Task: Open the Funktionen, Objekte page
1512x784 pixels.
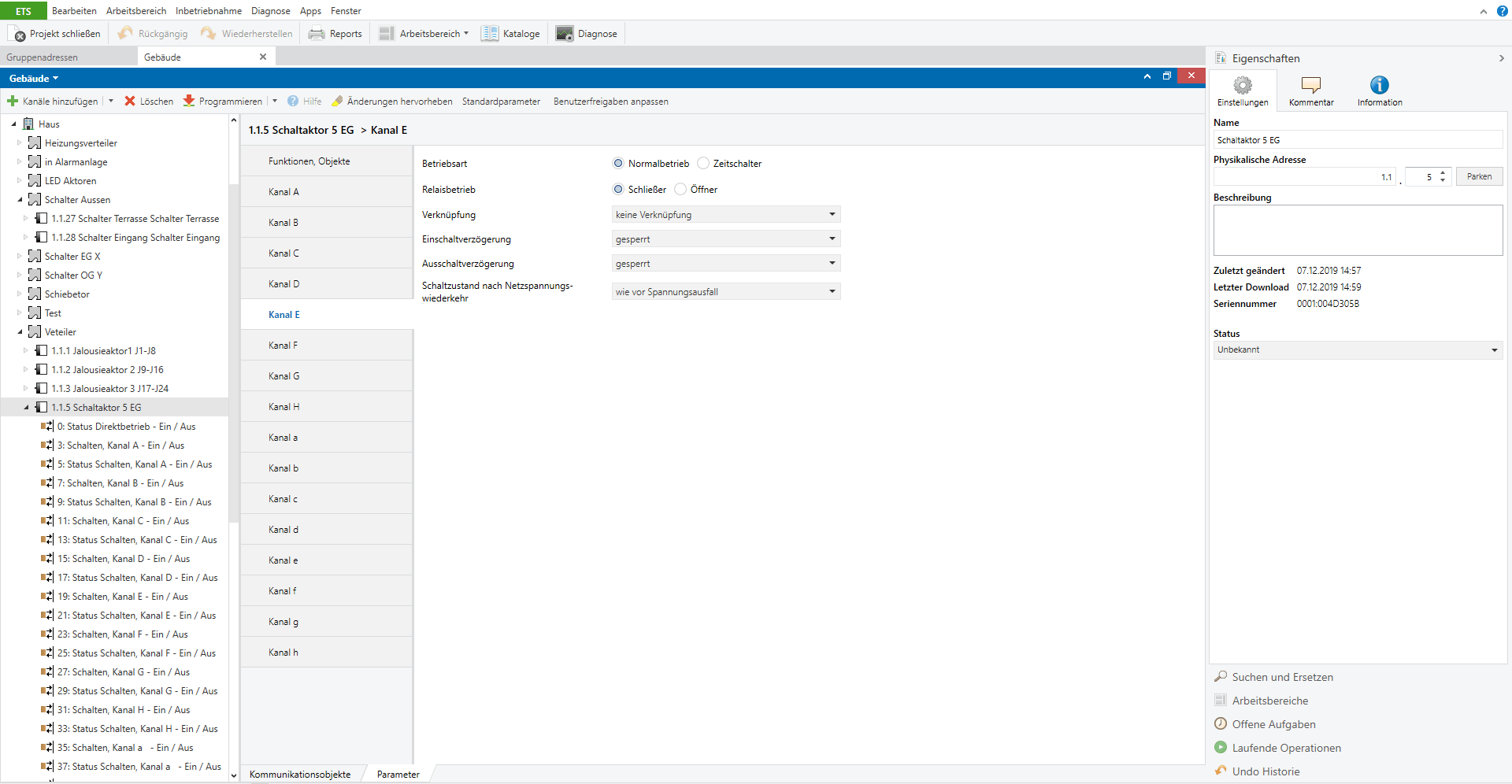Action: tap(327, 161)
